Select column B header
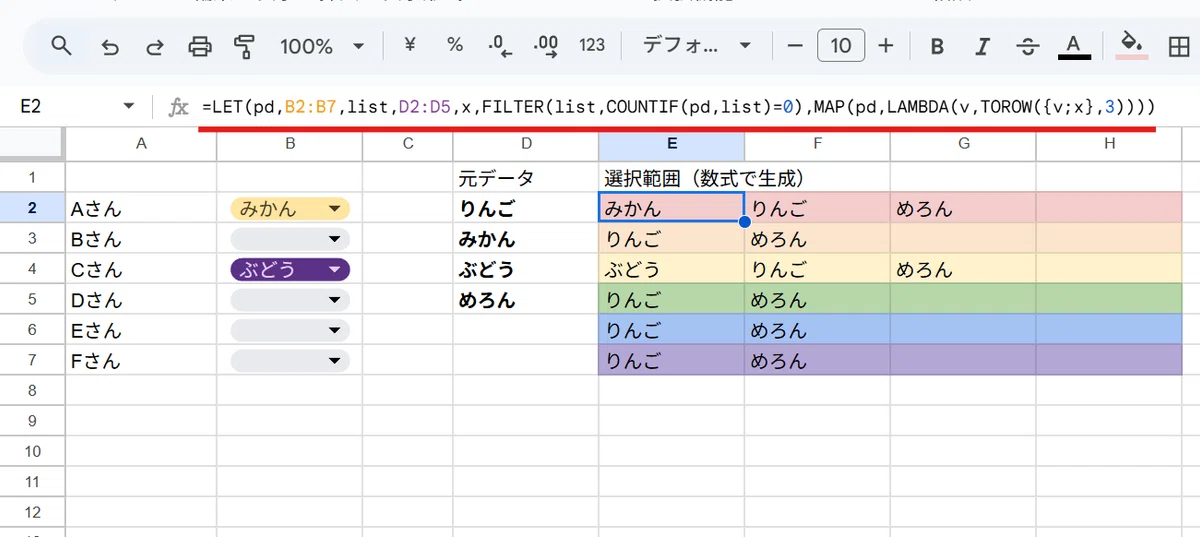1200x537 pixels. pos(289,144)
